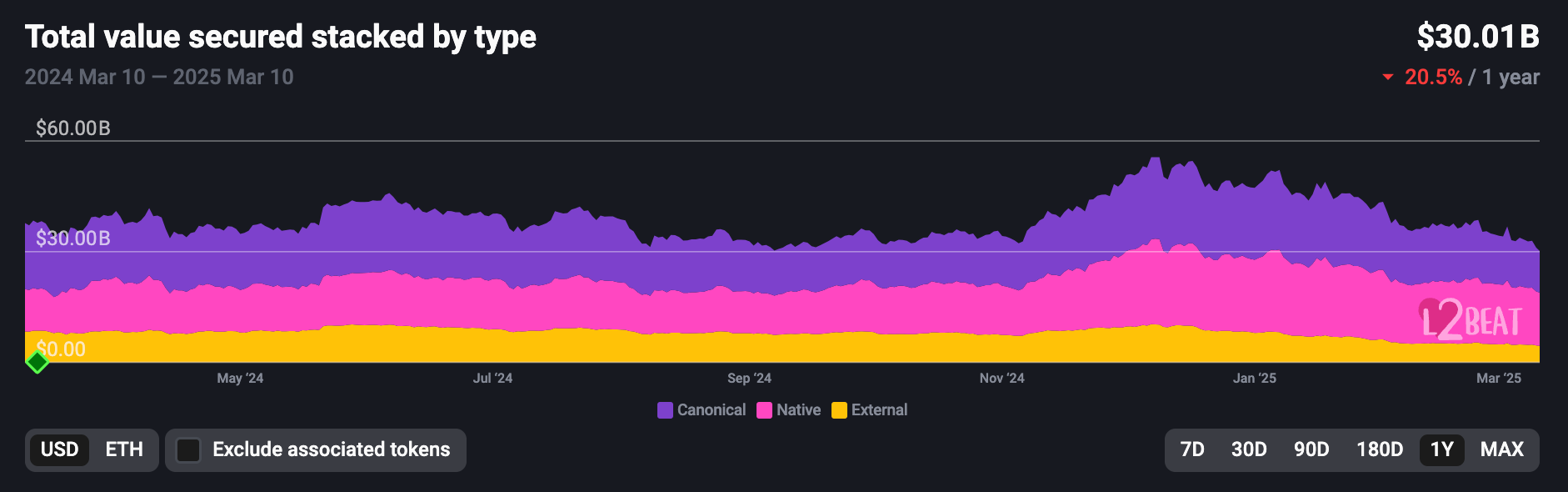
Task: Check the Exclude associated tokens checkbox
Action: point(188,450)
